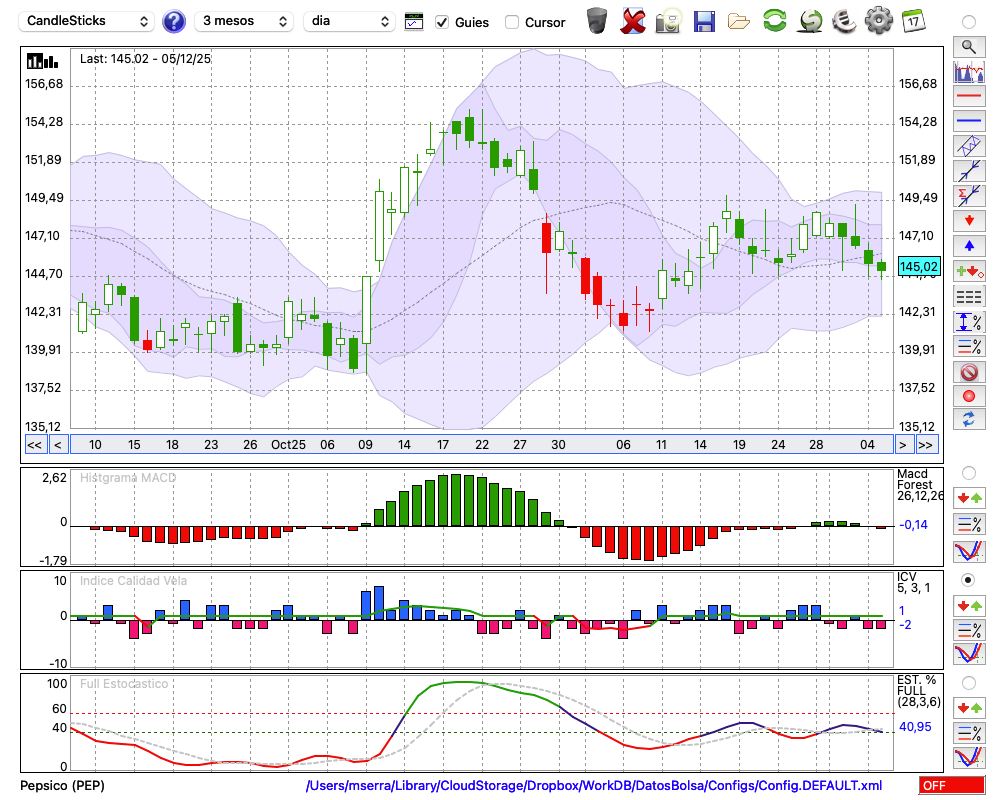The image size is (1000, 800).
Task: Open the CandleSticks chart type dropdown
Action: coord(88,21)
